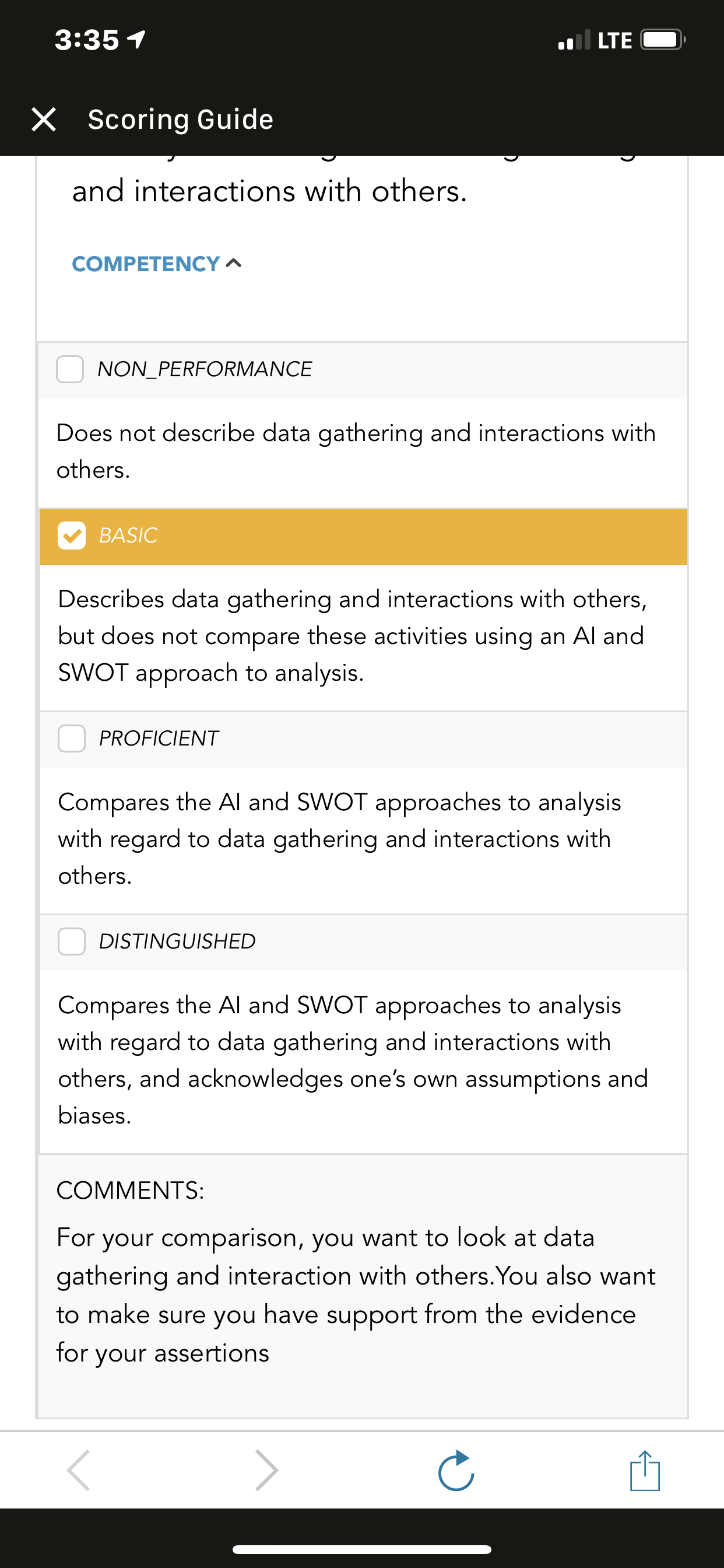
Task: Select the BASIC highlighted header row
Action: (364, 537)
